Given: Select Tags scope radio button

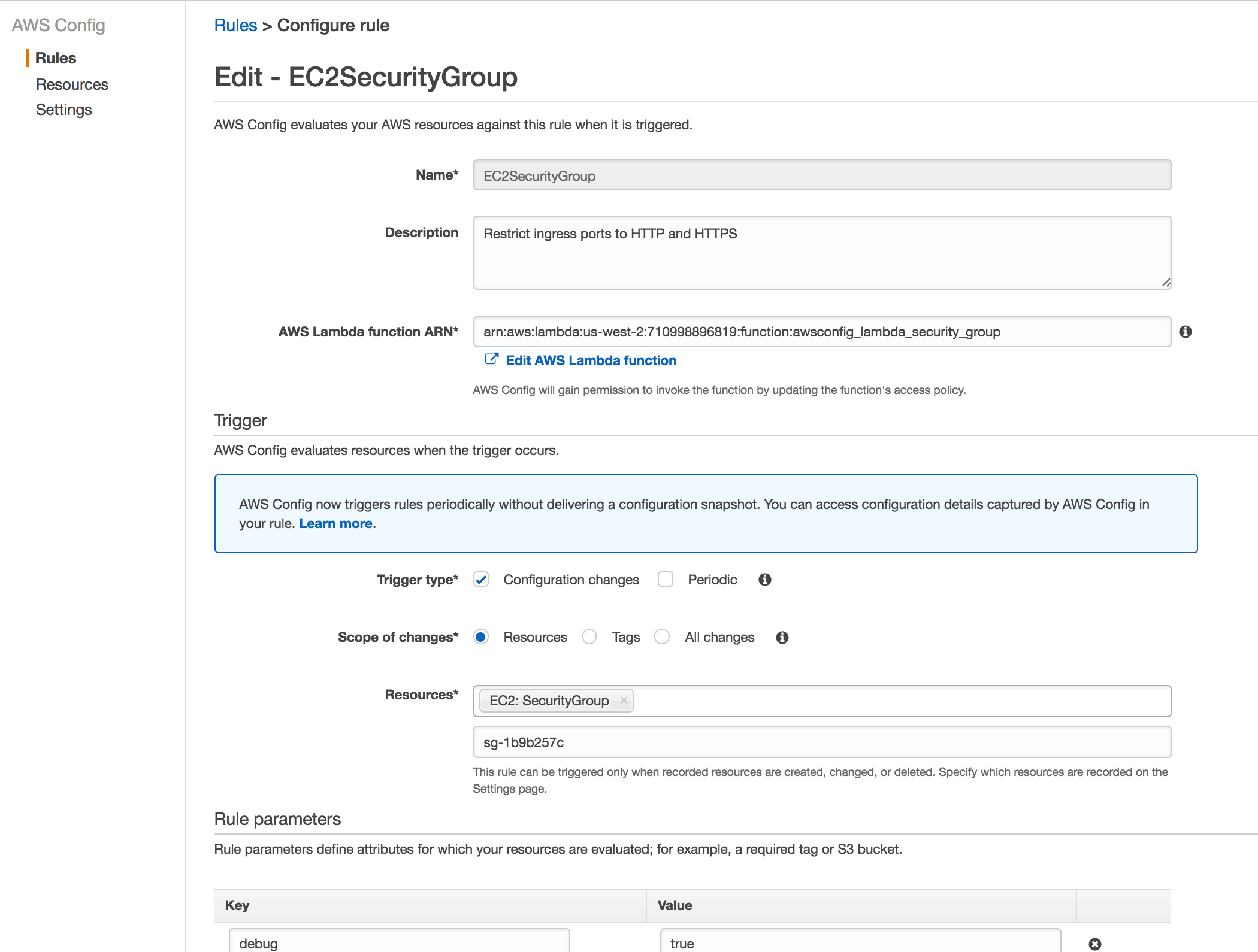Looking at the screenshot, I should coord(589,637).
